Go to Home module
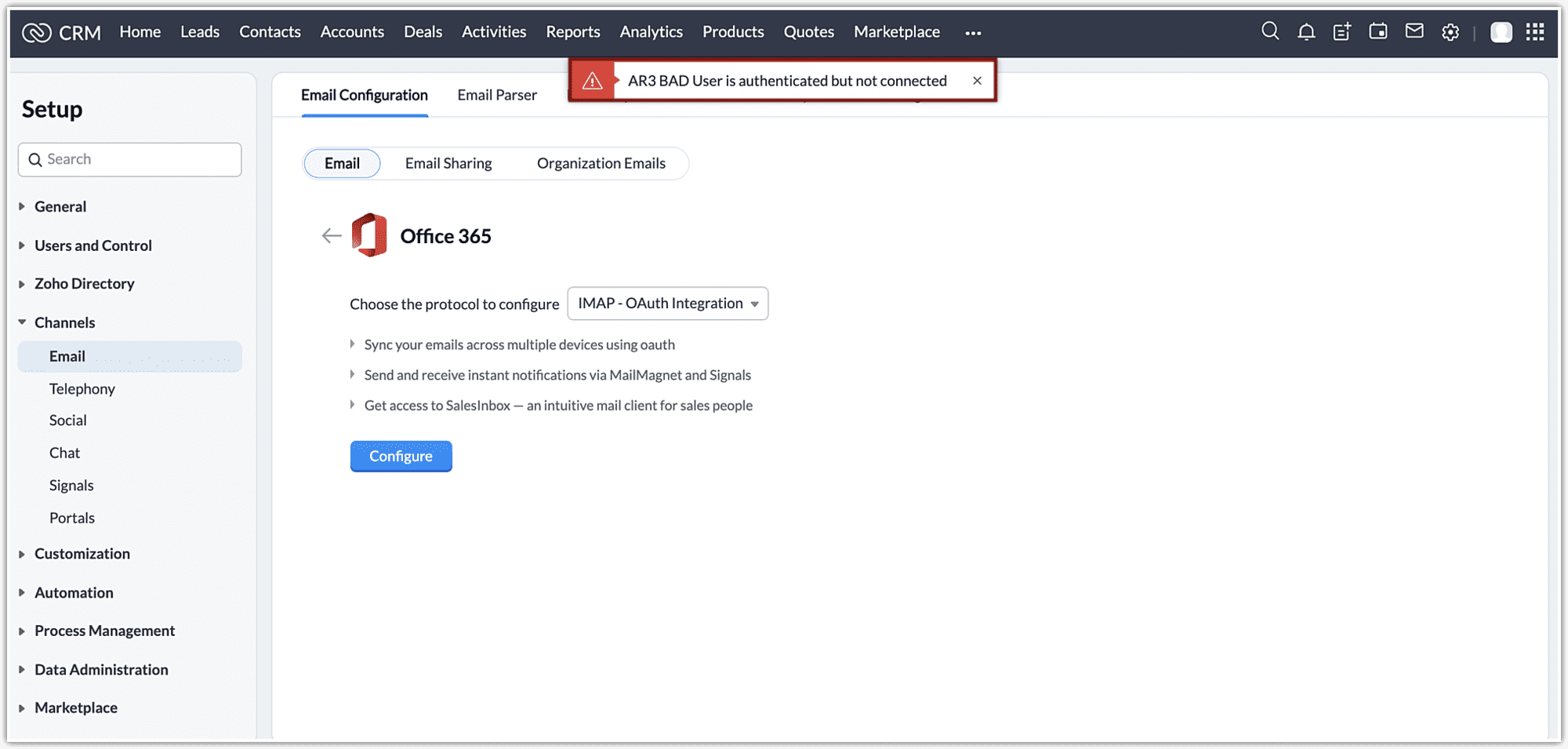Screen dimensions: 1568x749 click(140, 32)
